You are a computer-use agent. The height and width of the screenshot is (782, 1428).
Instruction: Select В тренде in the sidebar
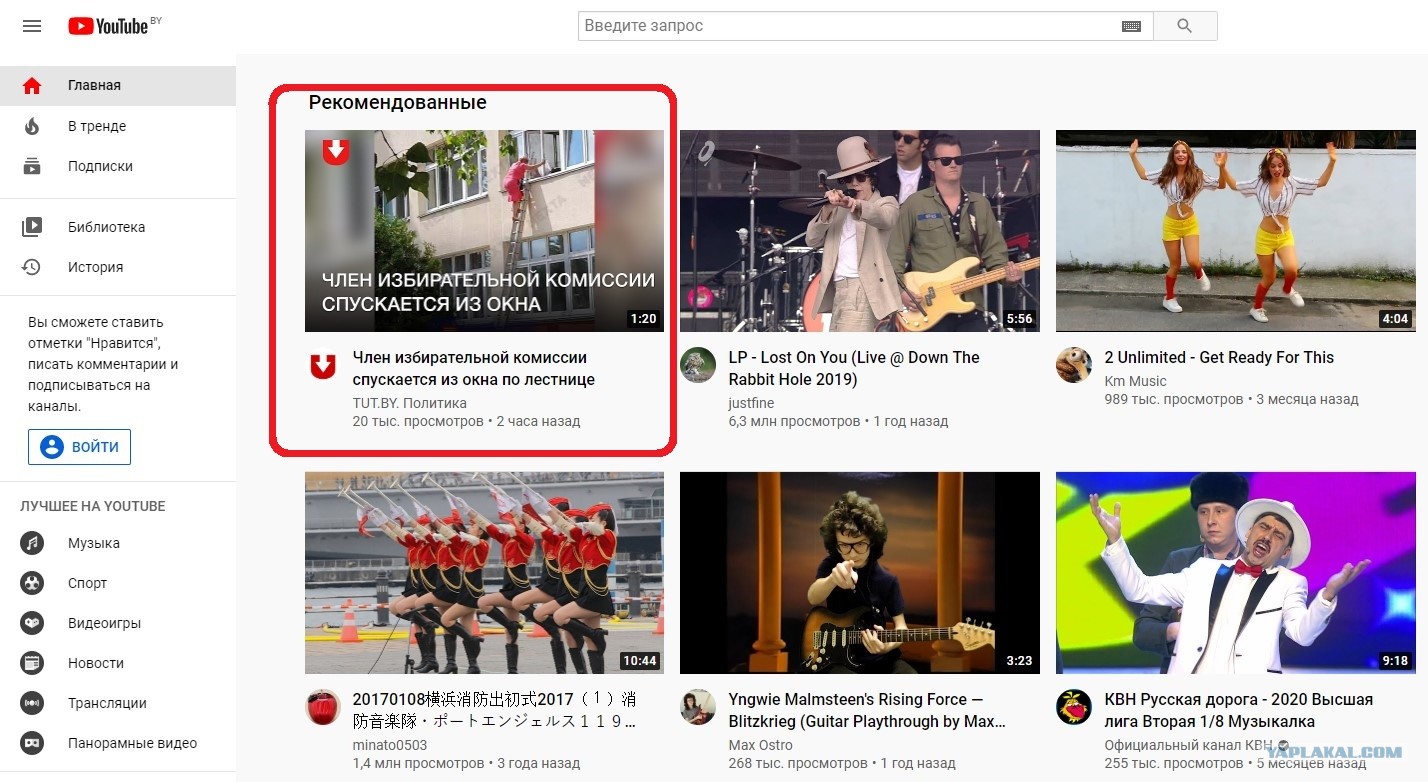[x=118, y=126]
